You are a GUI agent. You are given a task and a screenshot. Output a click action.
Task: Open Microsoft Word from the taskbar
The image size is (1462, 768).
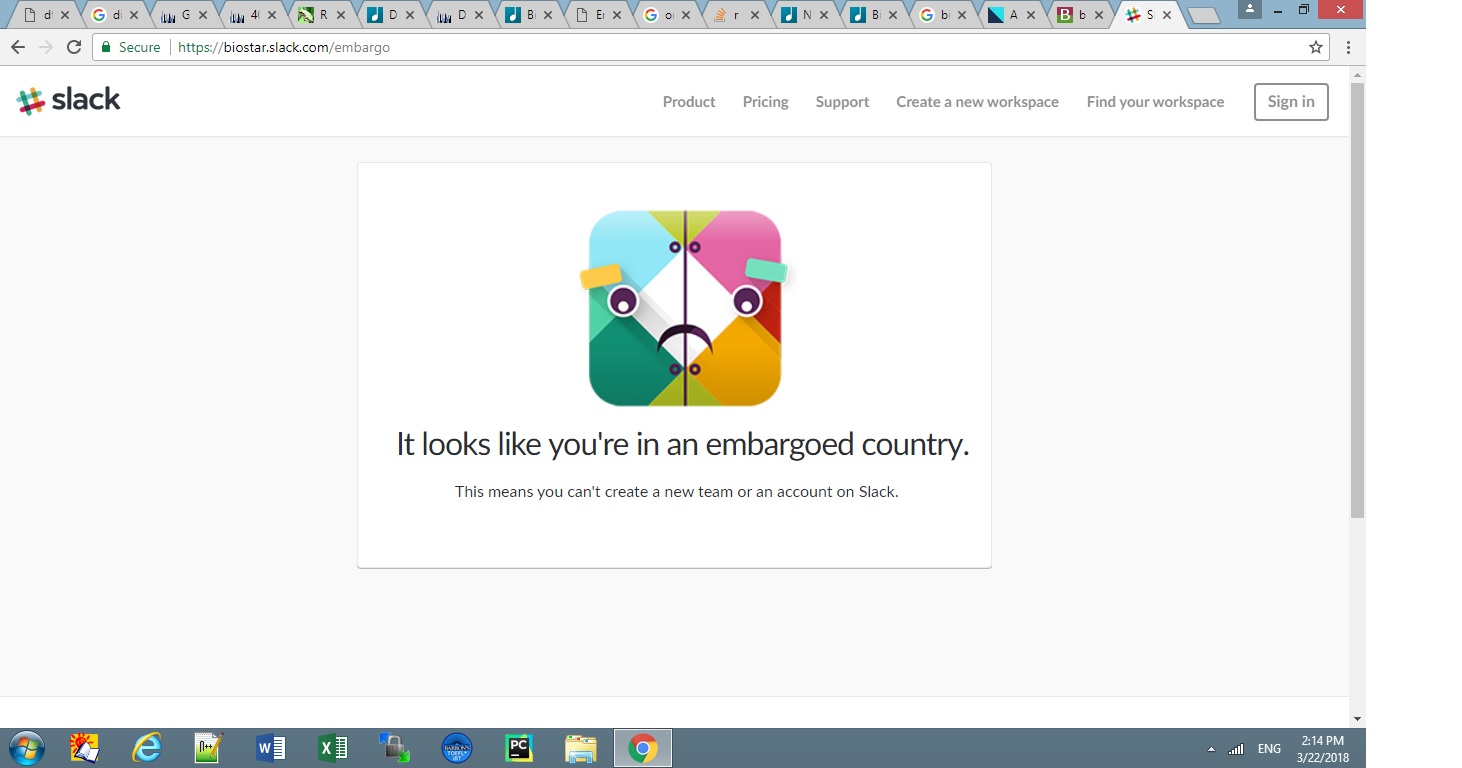(270, 748)
